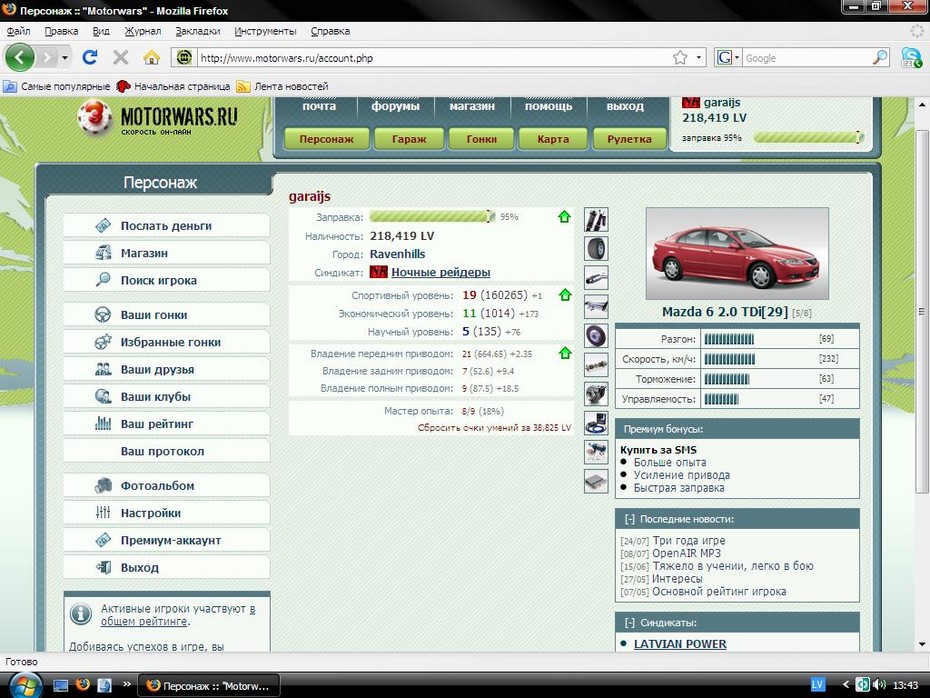Open Поиск игрока in the sidebar
The height and width of the screenshot is (698, 930).
coord(166,280)
